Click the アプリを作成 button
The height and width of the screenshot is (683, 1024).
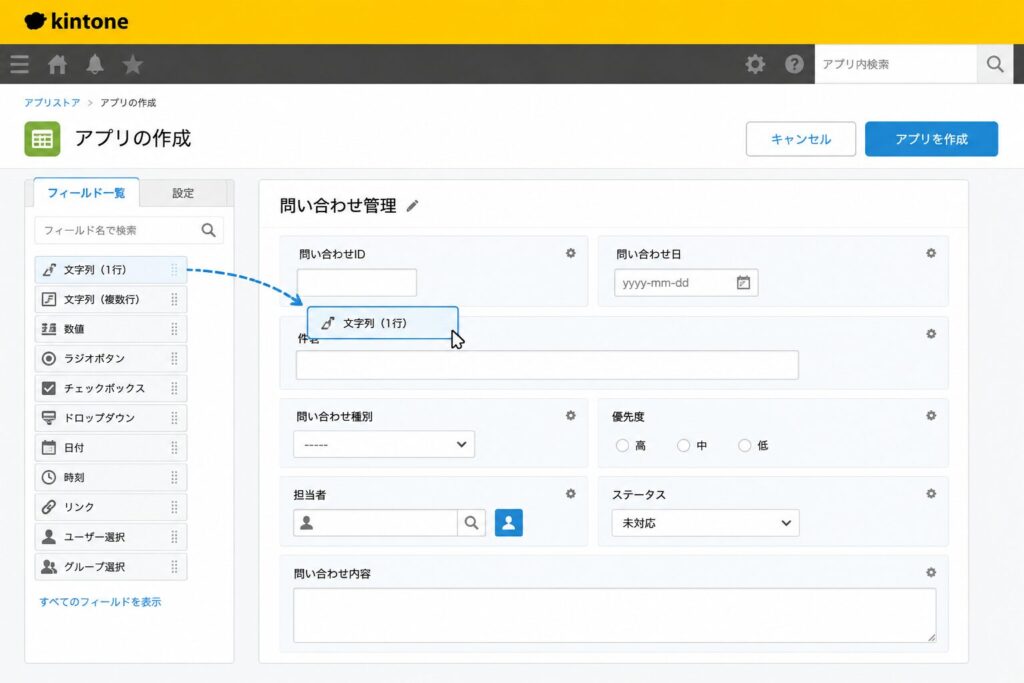click(x=931, y=139)
